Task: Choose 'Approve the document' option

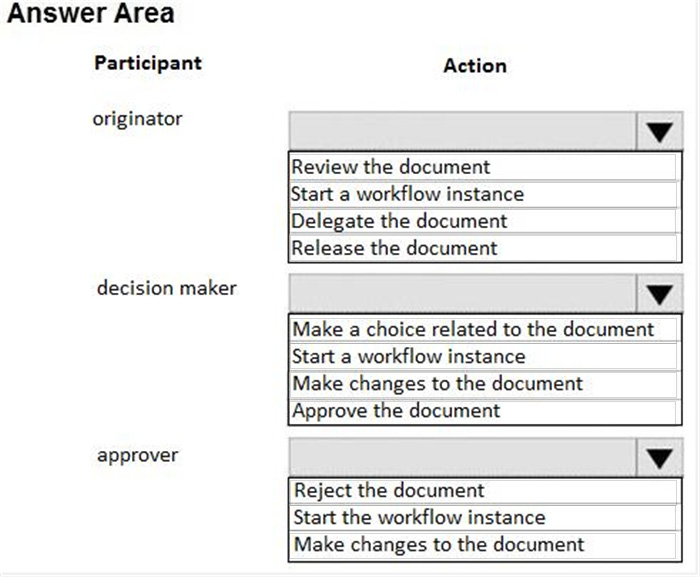Action: coord(483,411)
